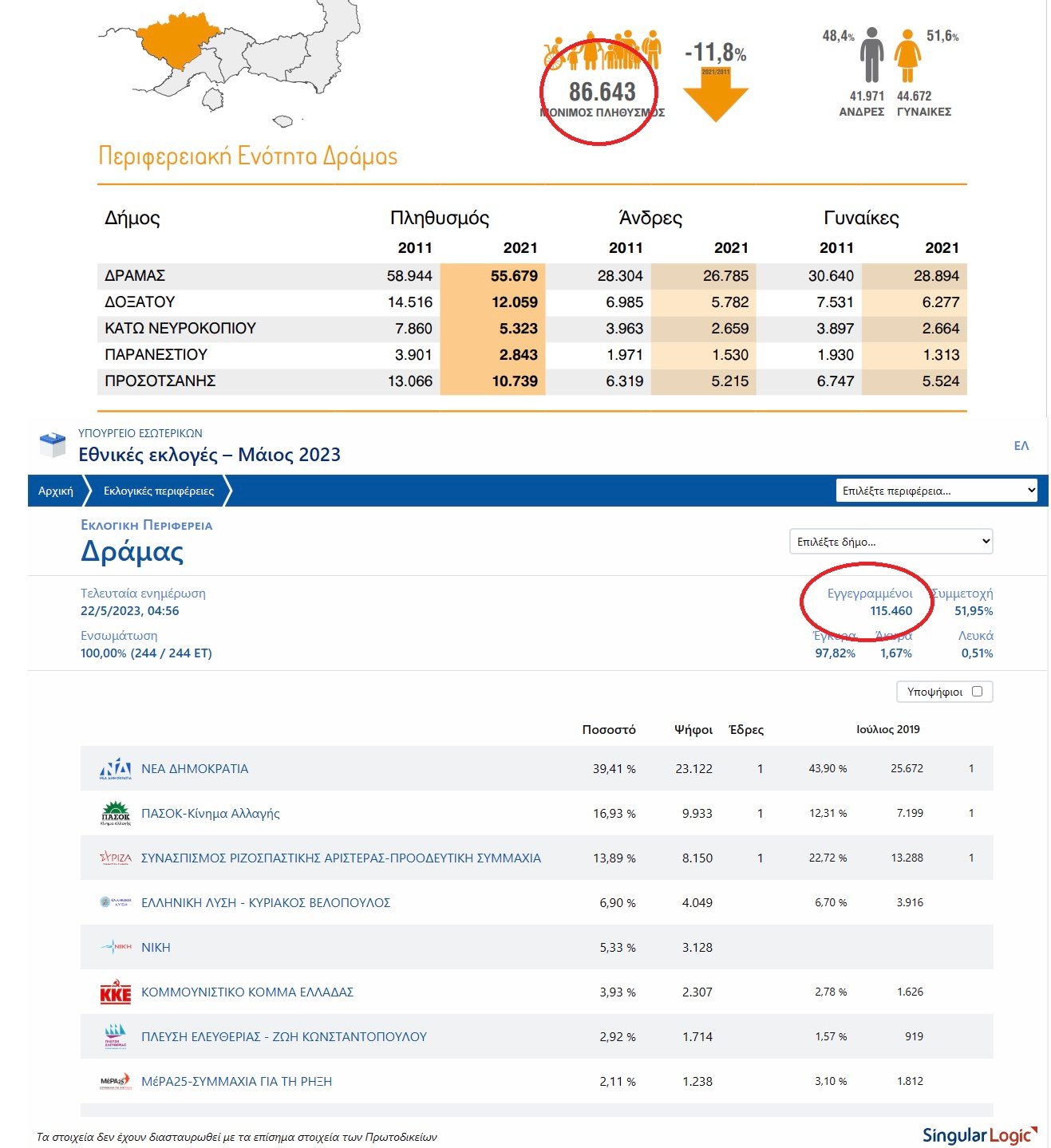This screenshot has width=1051, height=1148.
Task: Click the ΓΥΝΑΙΚΕΣ count 44.672
Action: pos(915,96)
